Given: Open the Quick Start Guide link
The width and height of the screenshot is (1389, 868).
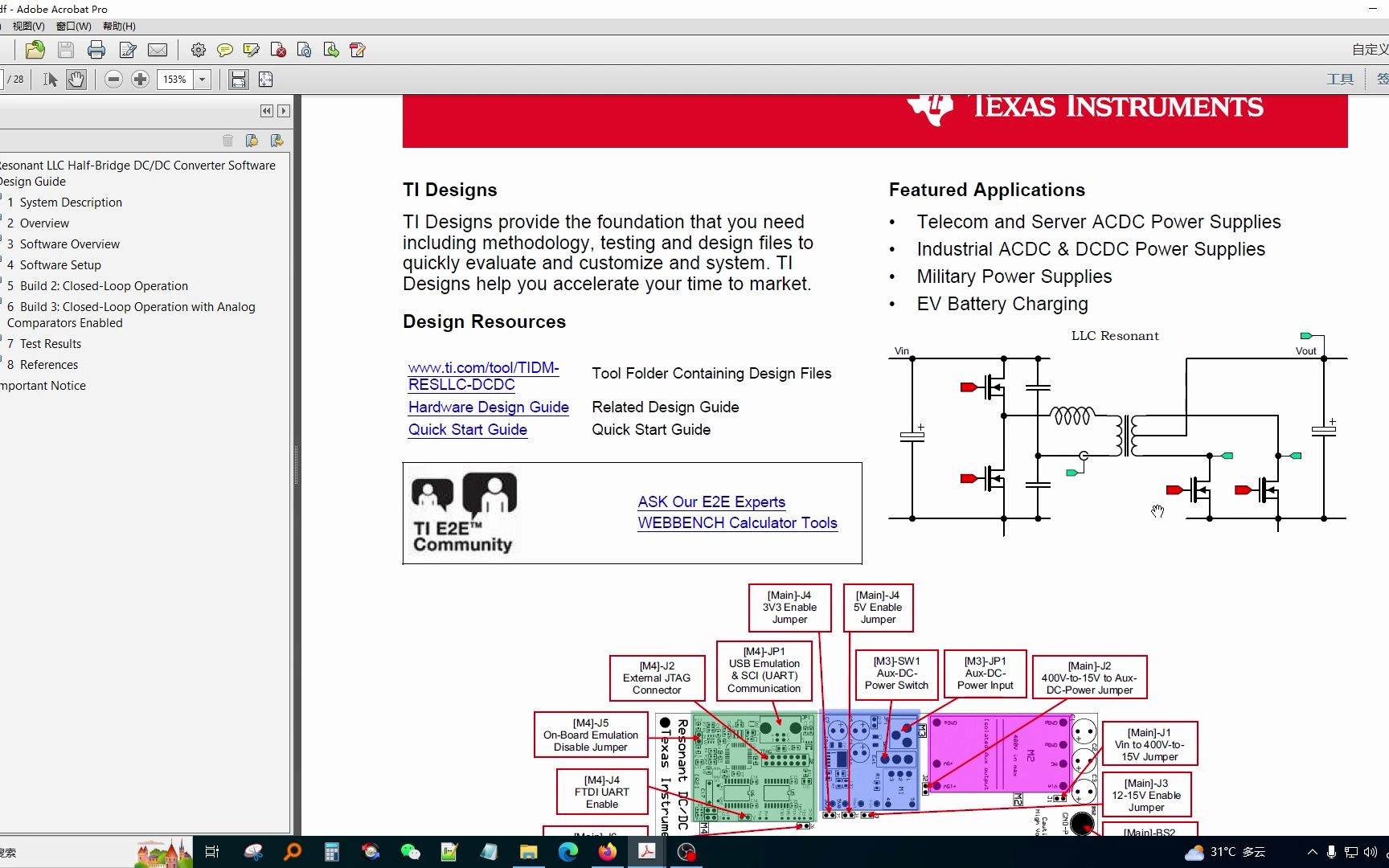Looking at the screenshot, I should point(468,430).
